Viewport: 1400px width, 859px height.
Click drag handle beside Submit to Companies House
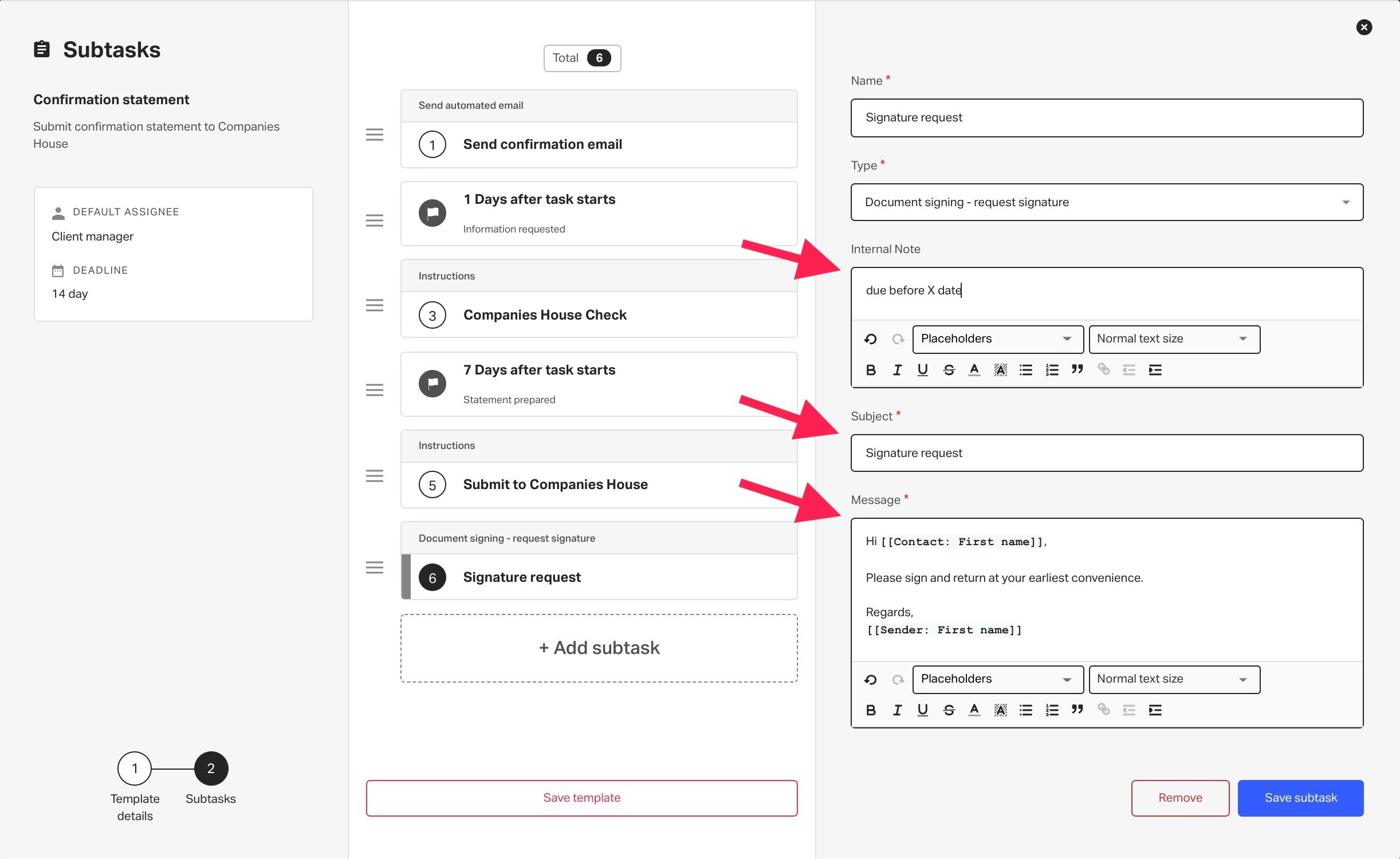coord(375,476)
